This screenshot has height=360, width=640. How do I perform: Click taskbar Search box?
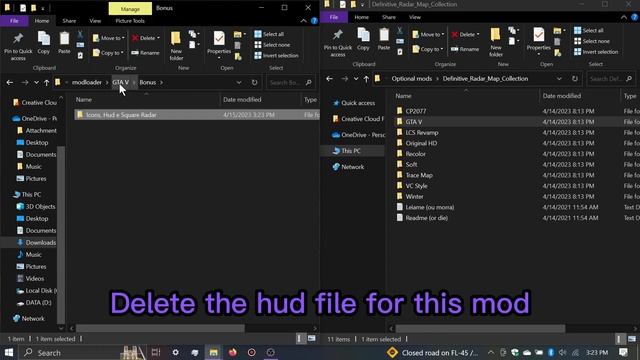tap(82, 352)
